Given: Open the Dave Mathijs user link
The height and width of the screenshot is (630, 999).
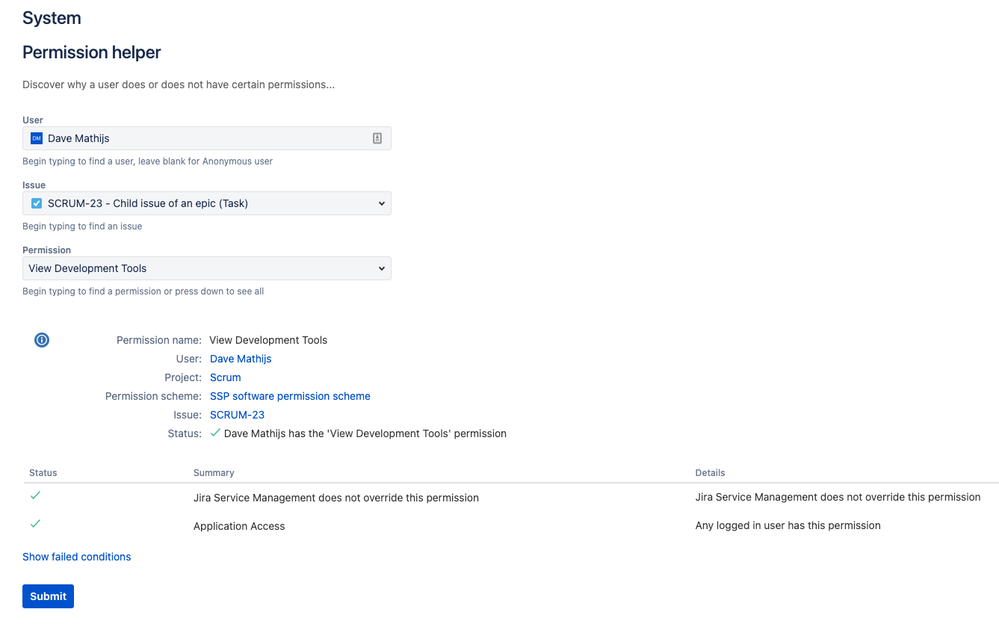Looking at the screenshot, I should pyautogui.click(x=240, y=358).
